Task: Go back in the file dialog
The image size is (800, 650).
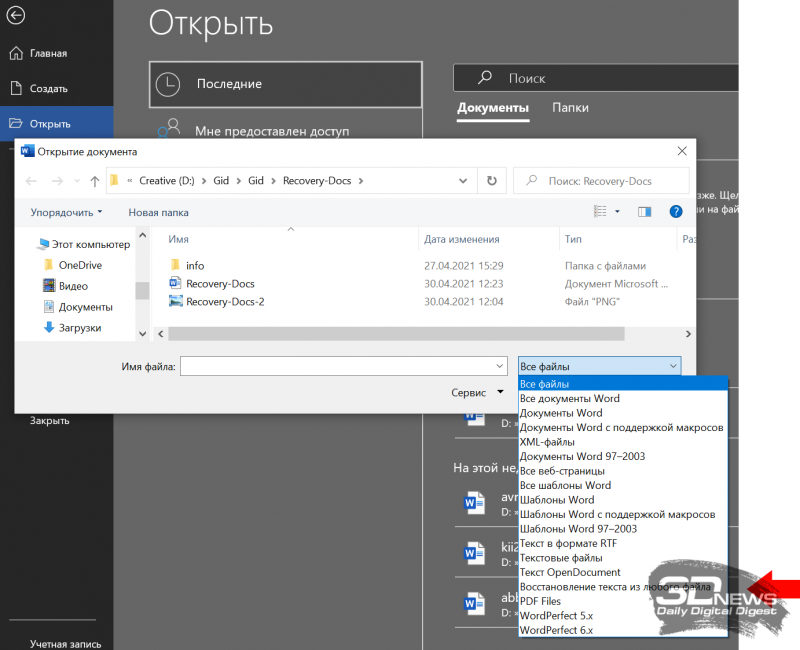Action: [31, 181]
